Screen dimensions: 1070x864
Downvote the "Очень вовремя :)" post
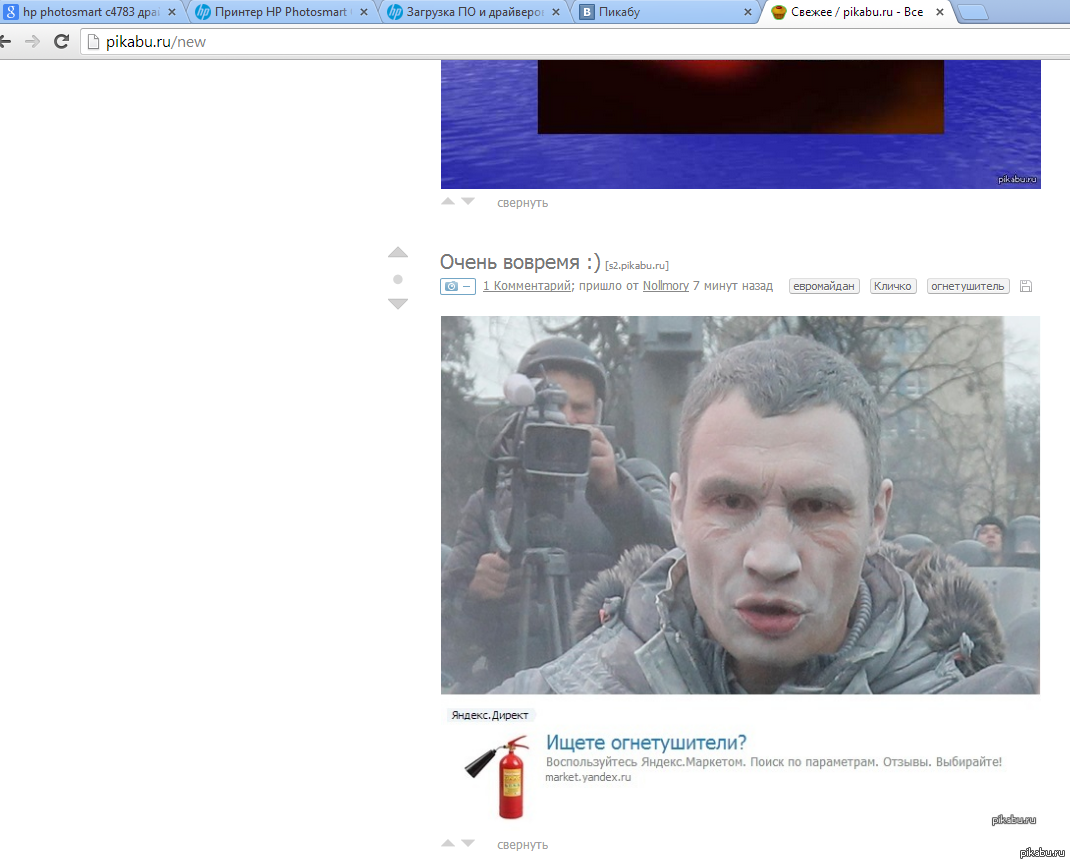398,304
